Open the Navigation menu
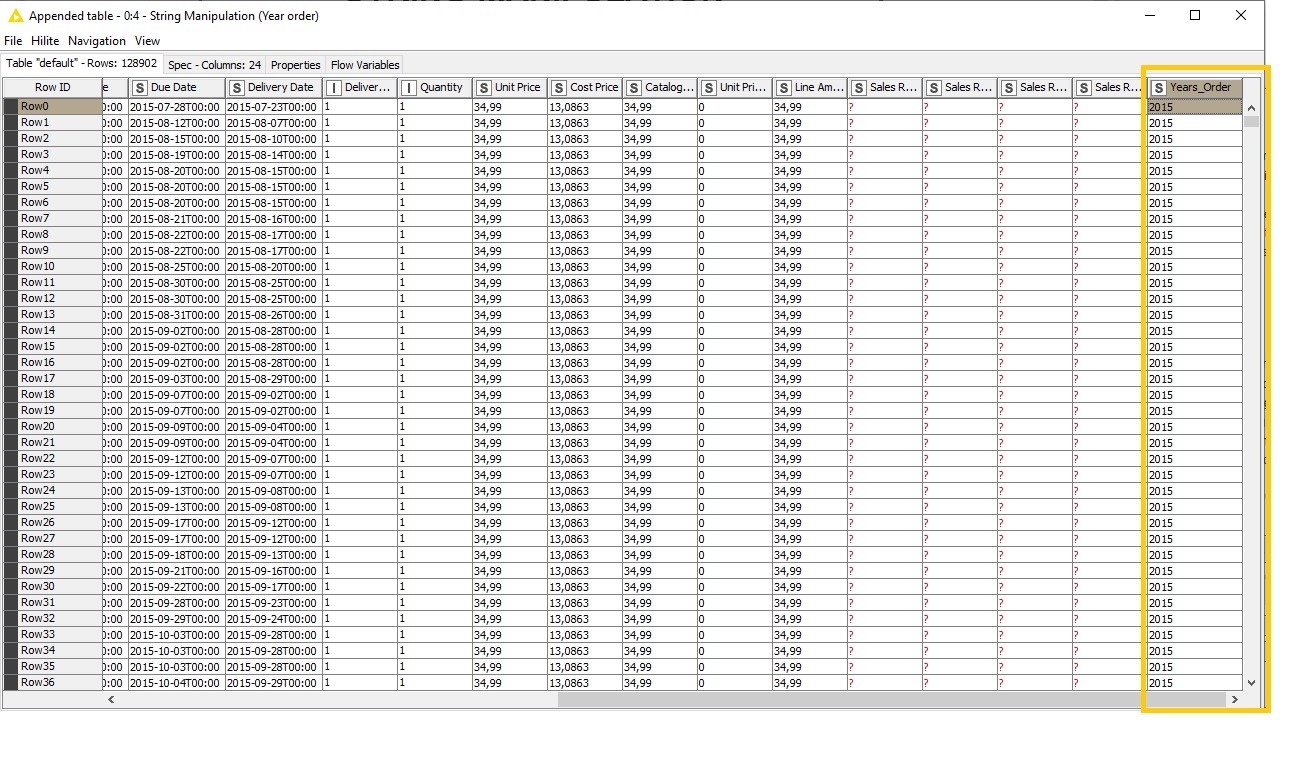Screen dimensions: 1292x766 pos(97,41)
